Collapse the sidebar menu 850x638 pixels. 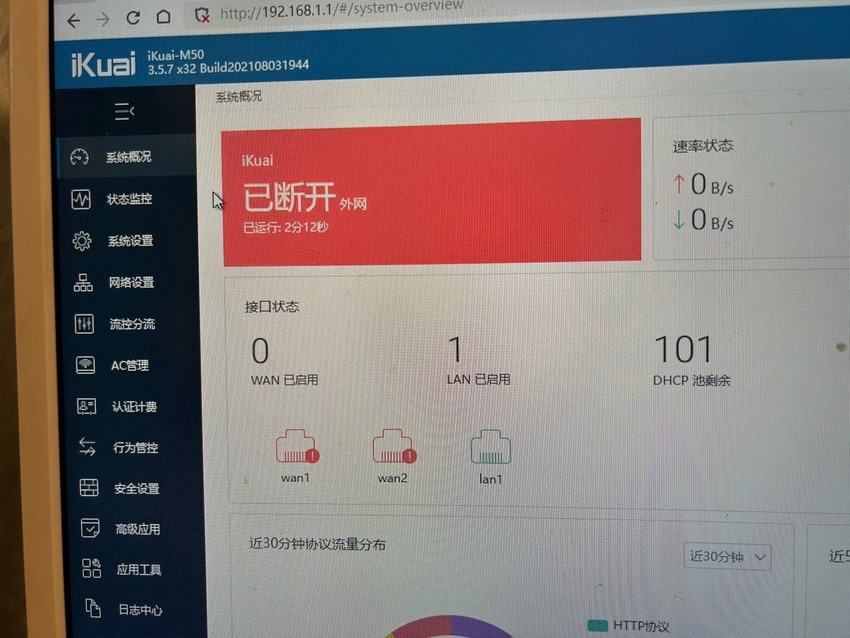(124, 112)
